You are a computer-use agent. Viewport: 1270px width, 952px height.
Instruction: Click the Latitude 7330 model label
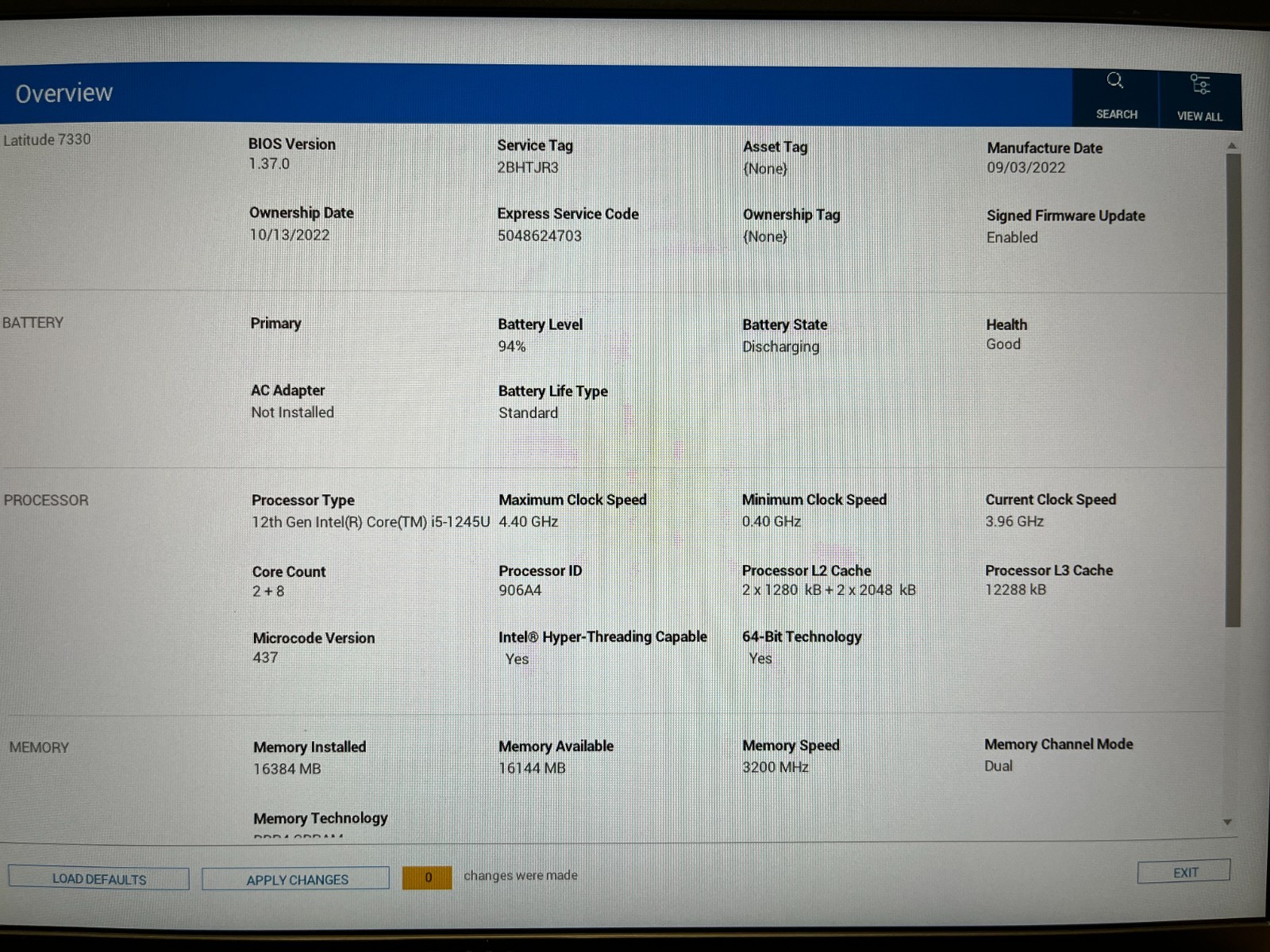click(47, 140)
